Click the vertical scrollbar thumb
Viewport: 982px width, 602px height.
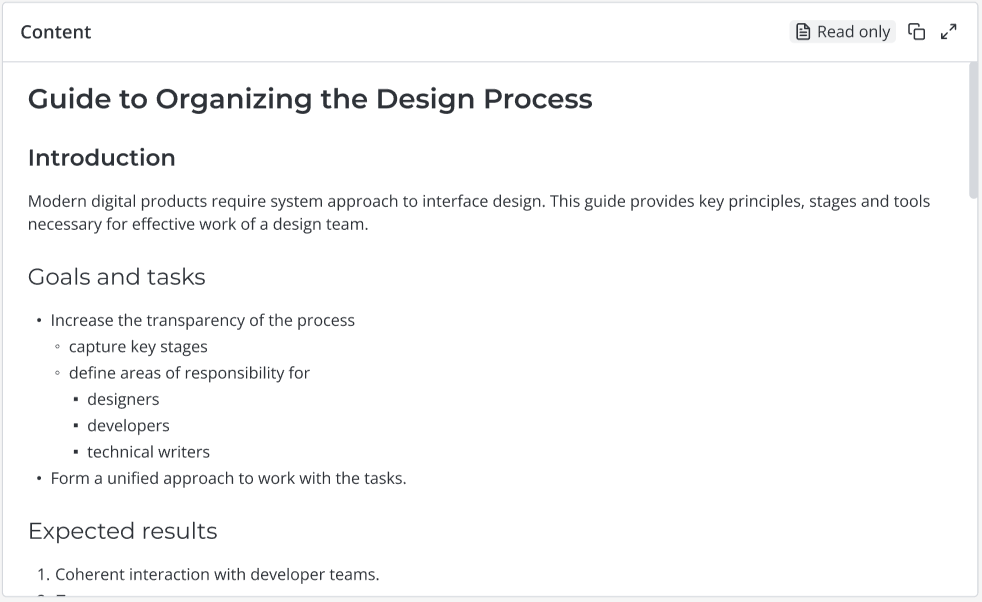973,130
